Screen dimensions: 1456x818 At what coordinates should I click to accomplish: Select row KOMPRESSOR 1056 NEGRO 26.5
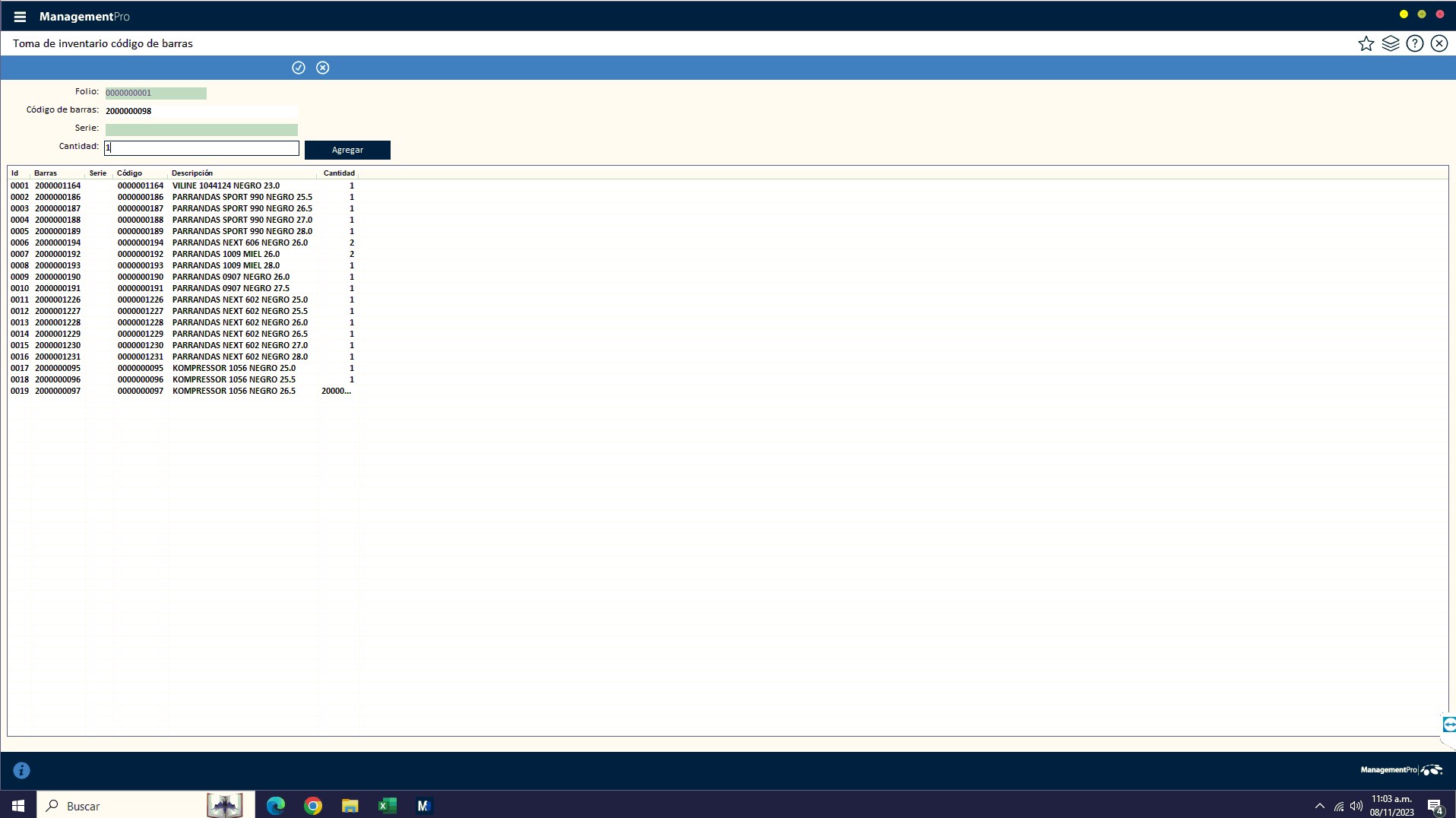pos(182,391)
